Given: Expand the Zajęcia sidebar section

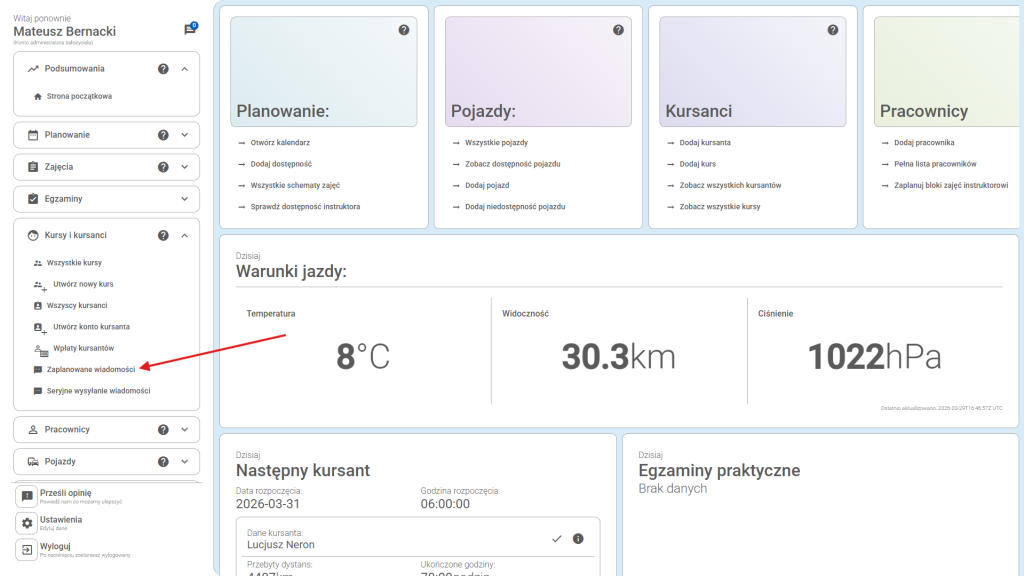Looking at the screenshot, I should pyautogui.click(x=185, y=167).
